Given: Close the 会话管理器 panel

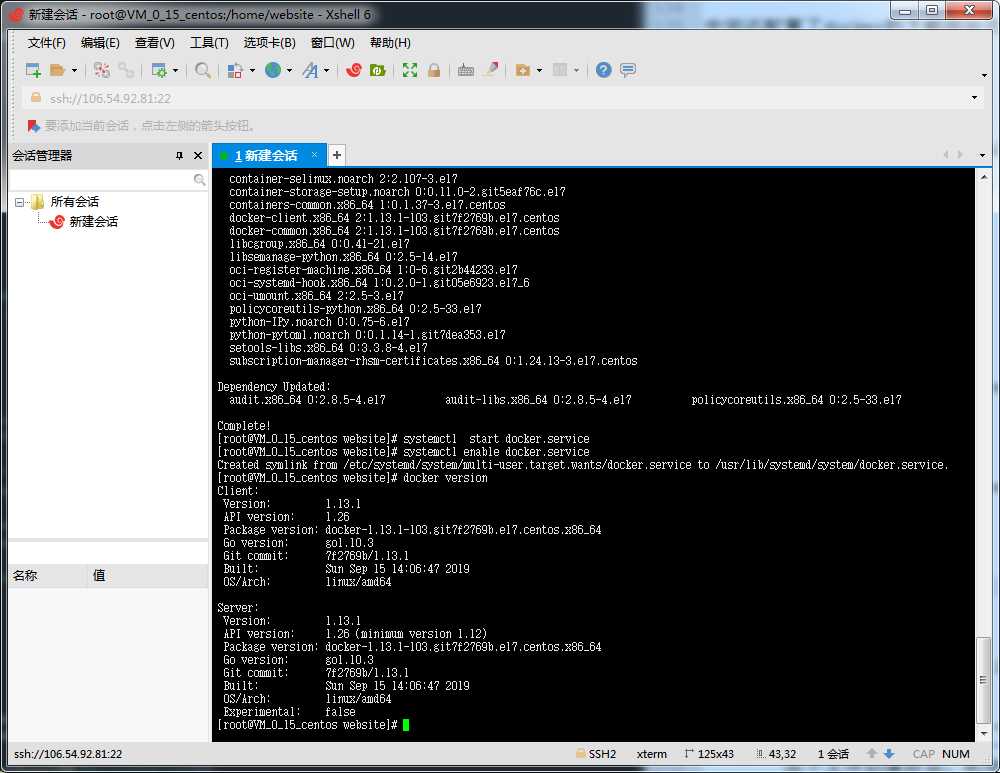Looking at the screenshot, I should (x=198, y=156).
